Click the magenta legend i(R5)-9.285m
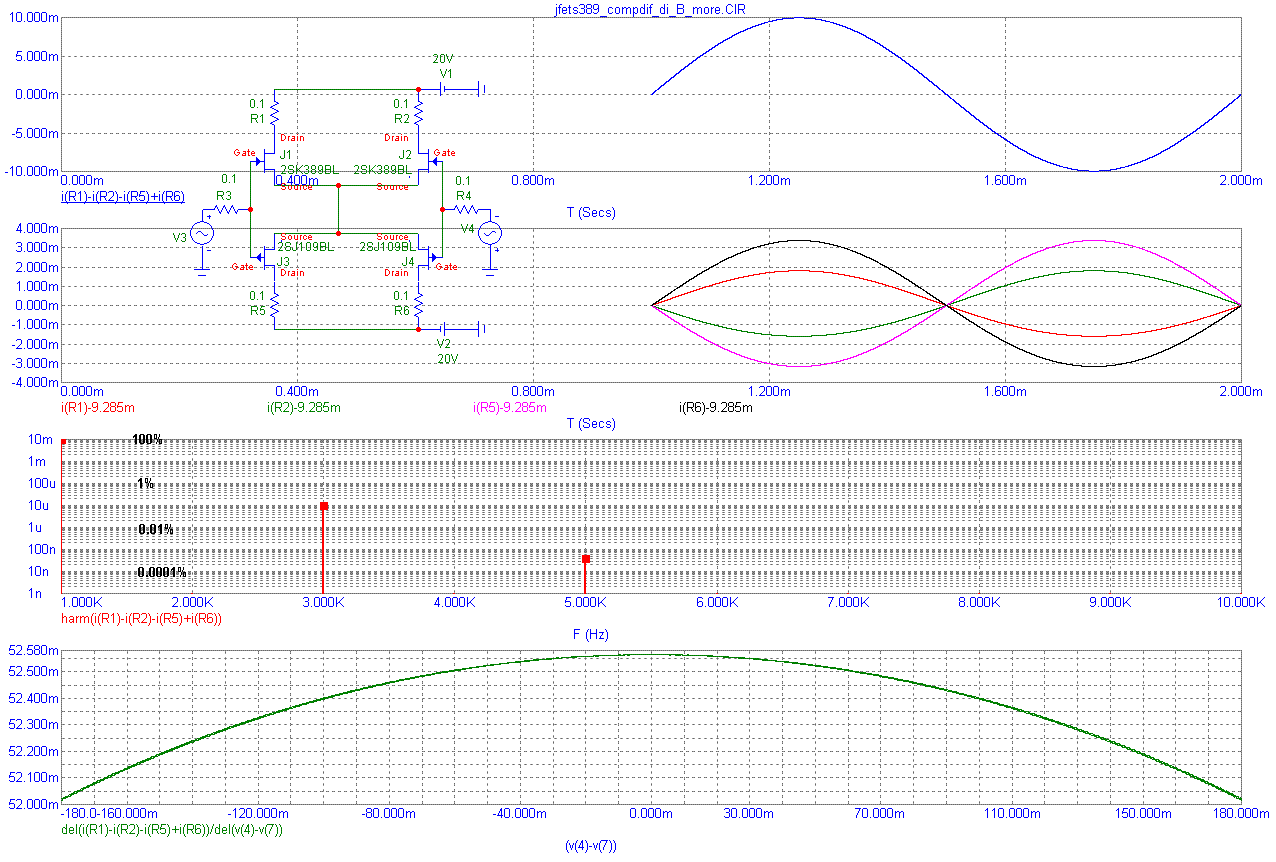Viewport: 1276px width, 862px height. click(x=510, y=407)
